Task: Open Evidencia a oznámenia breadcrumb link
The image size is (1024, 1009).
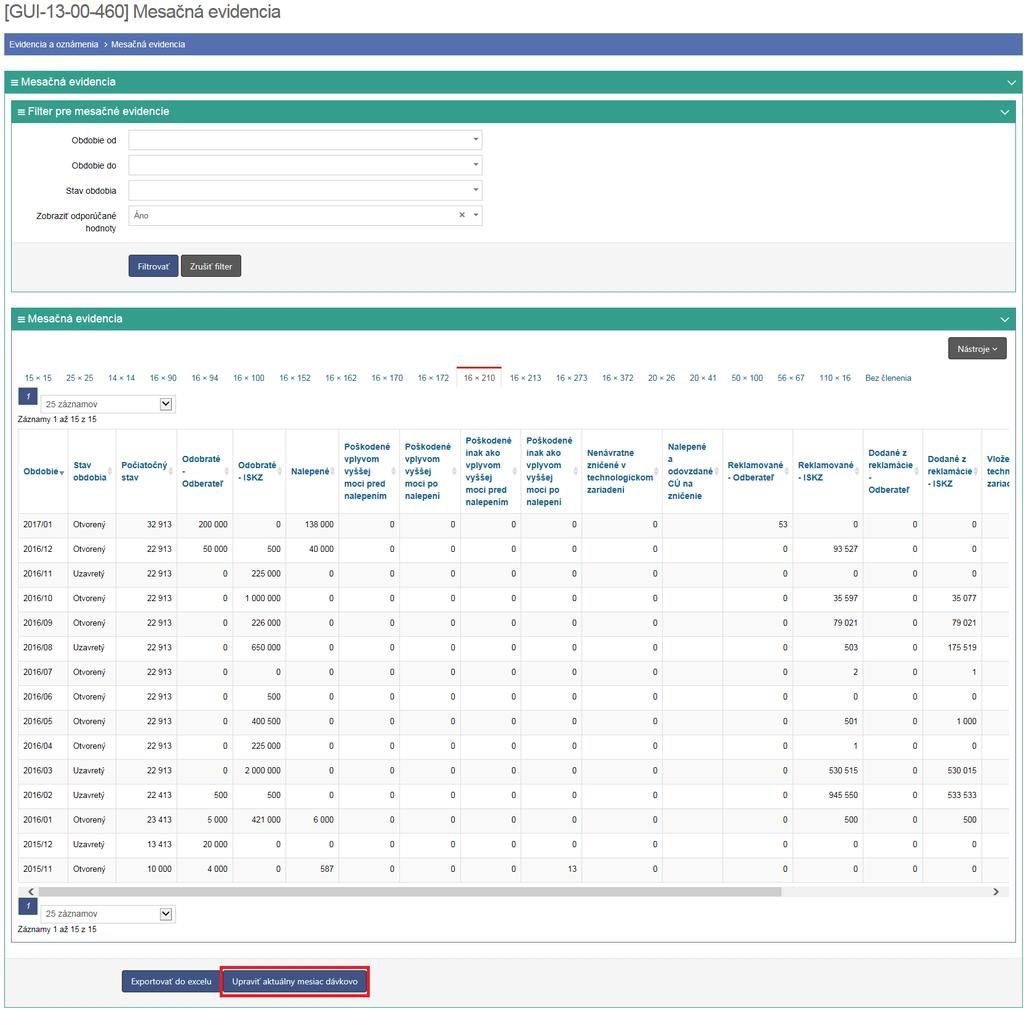Action: 54,44
